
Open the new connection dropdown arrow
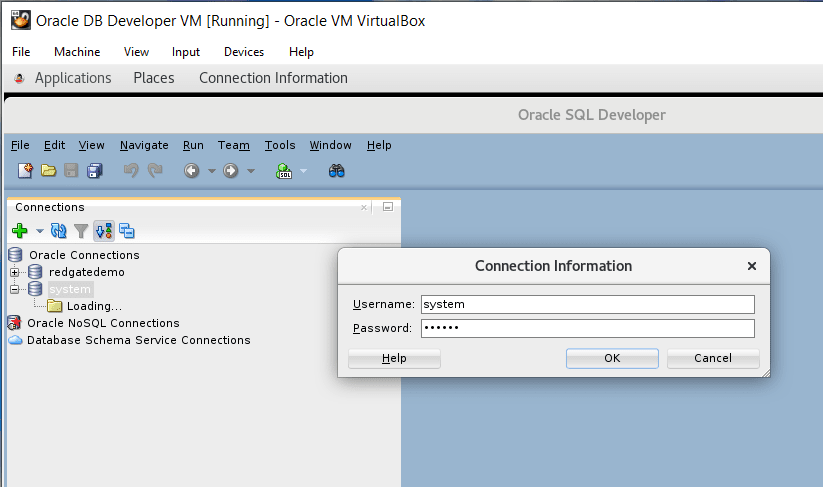tap(39, 231)
